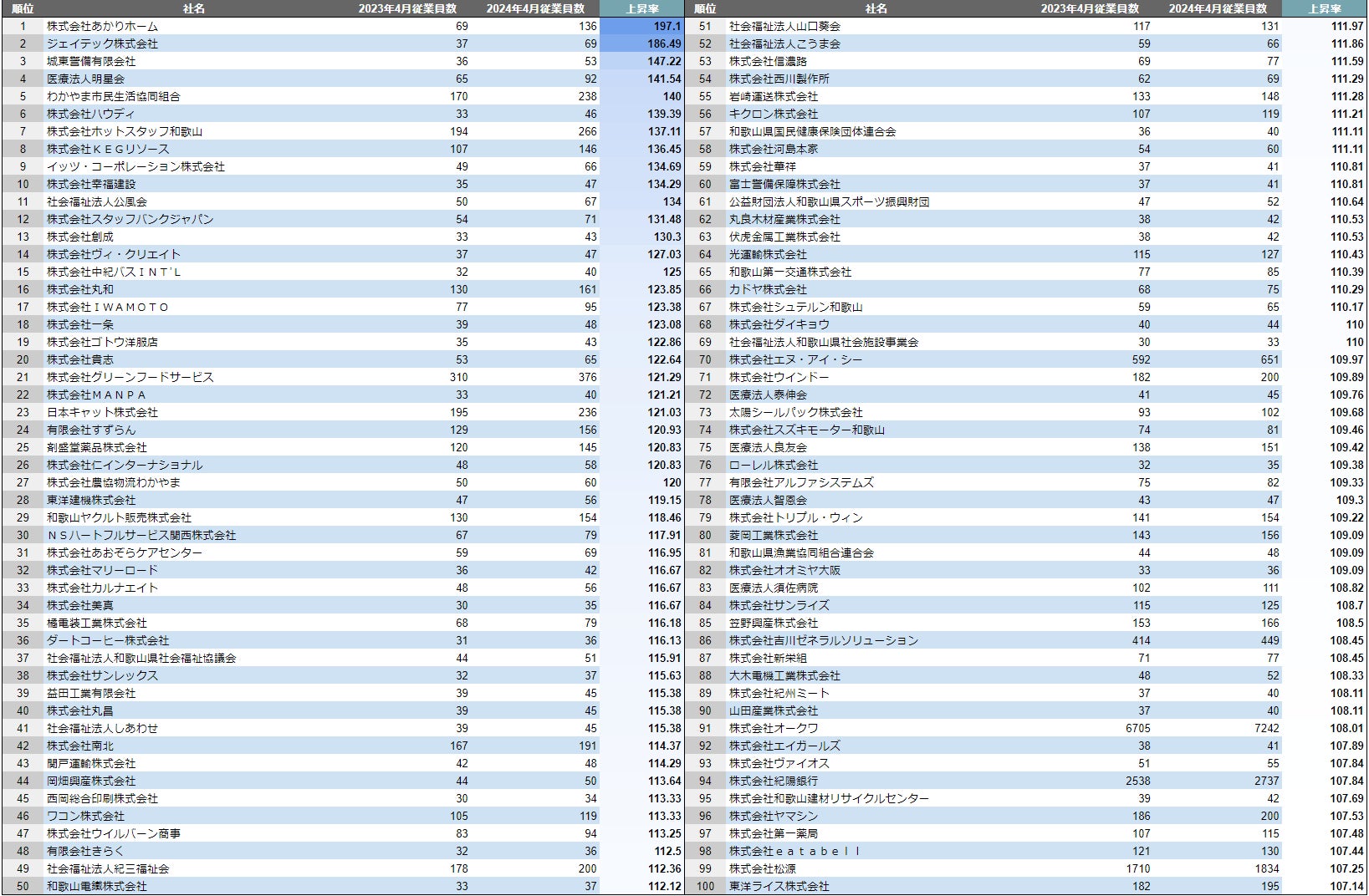Select 有限会社すずらん
The width and height of the screenshot is (1369, 896).
pos(91,430)
